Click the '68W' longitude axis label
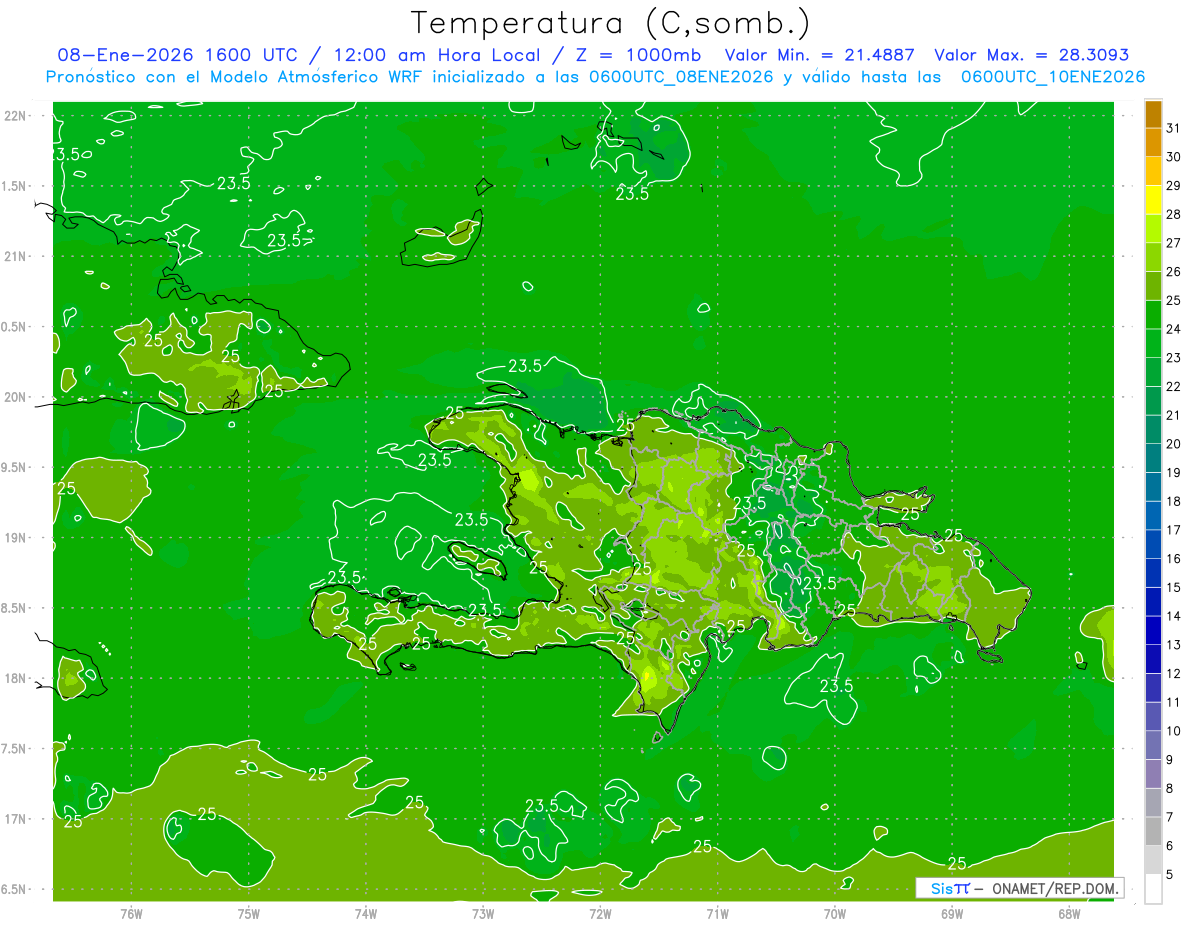The width and height of the screenshot is (1200, 927). 1069,913
